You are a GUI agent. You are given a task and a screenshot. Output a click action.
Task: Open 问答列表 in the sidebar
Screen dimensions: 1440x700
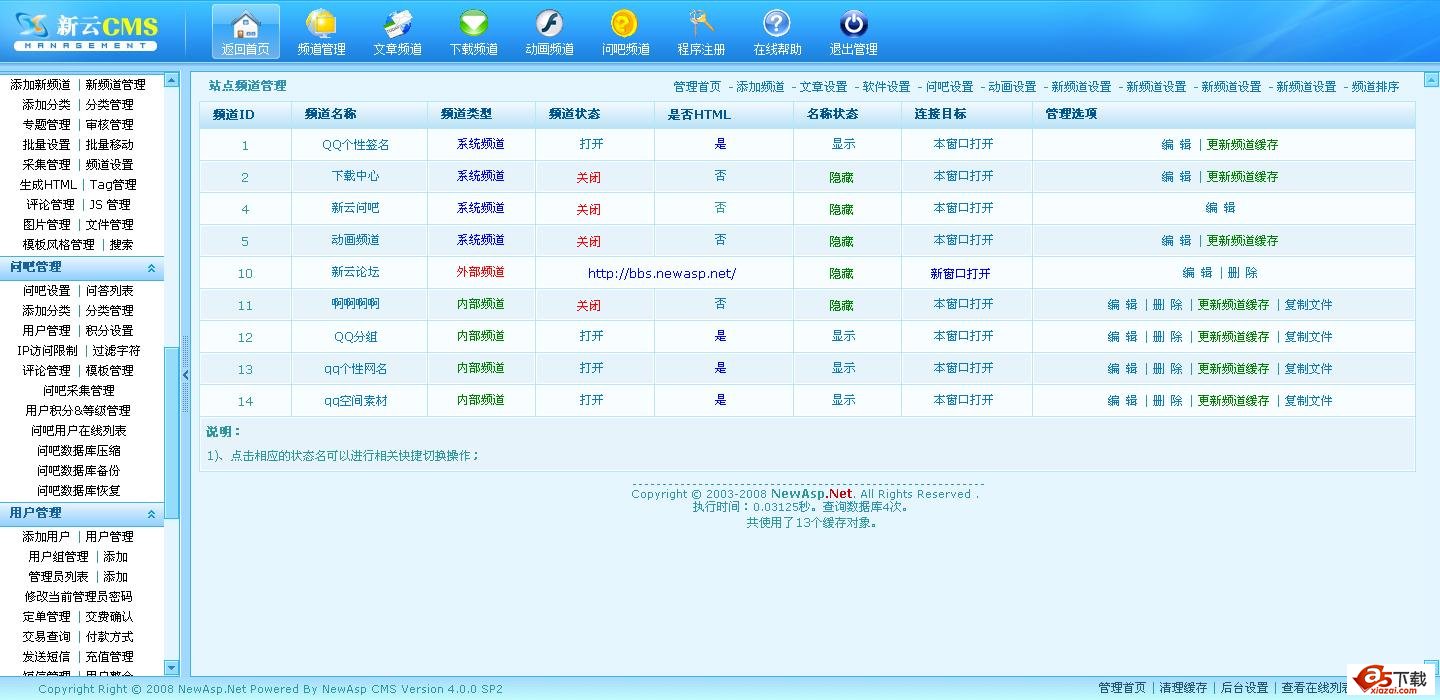click(110, 291)
